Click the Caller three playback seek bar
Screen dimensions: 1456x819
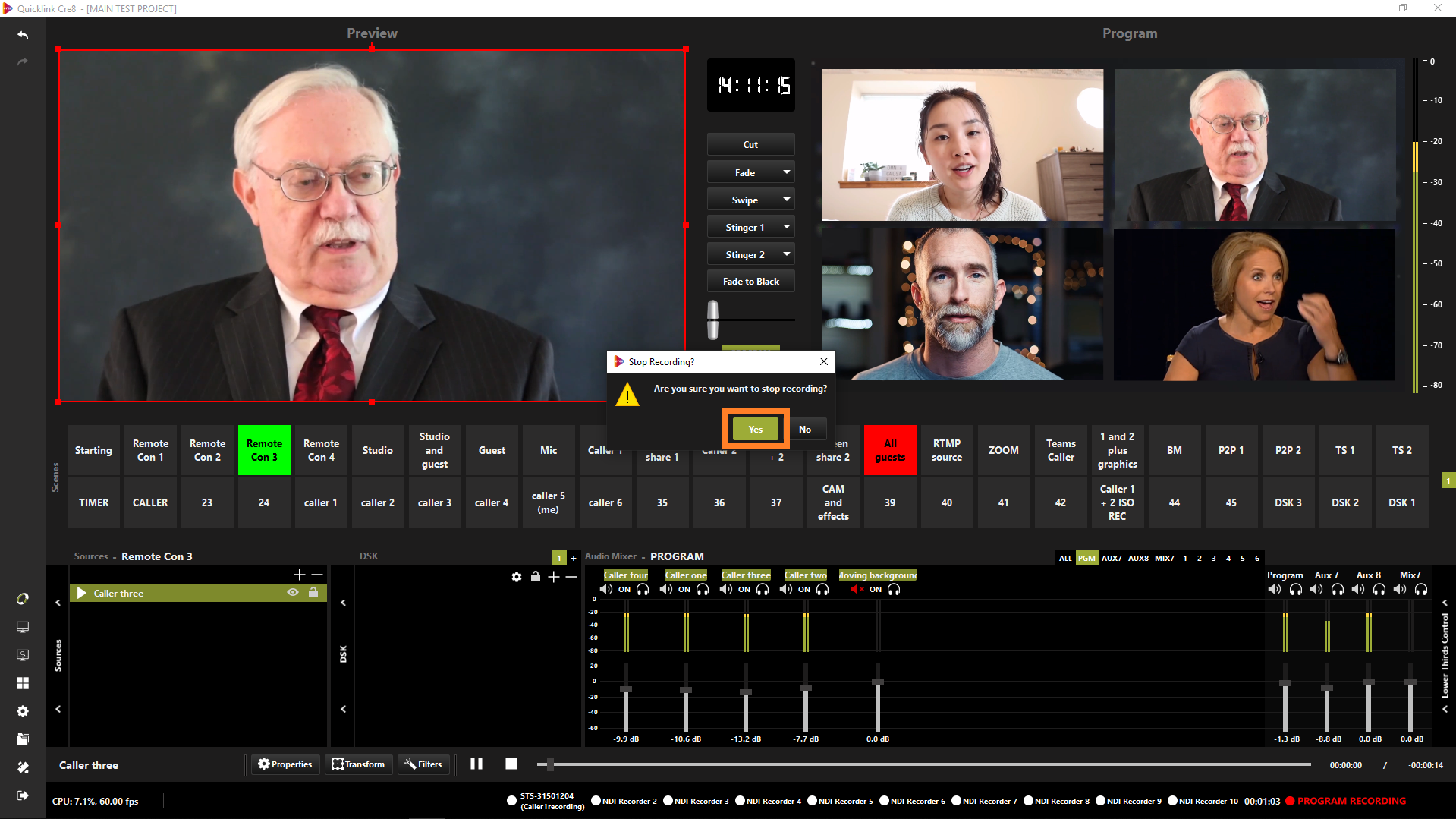tap(924, 764)
